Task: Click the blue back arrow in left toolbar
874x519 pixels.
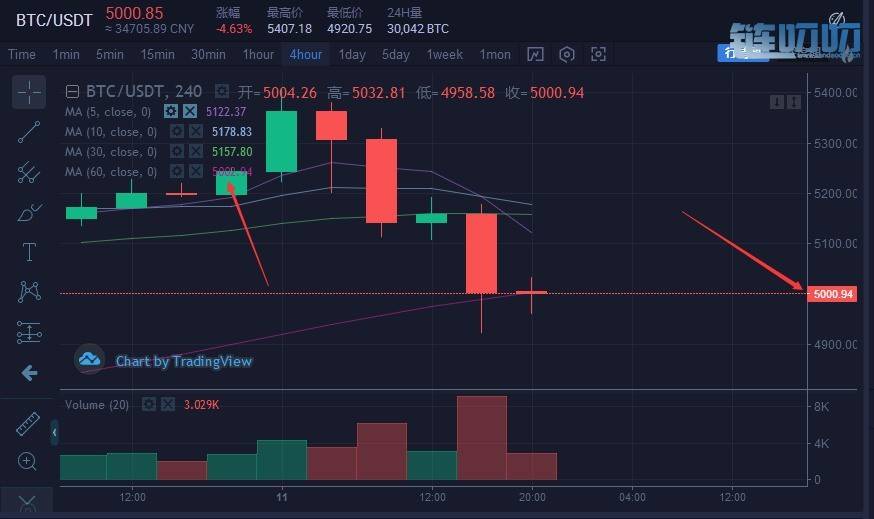Action: click(29, 372)
